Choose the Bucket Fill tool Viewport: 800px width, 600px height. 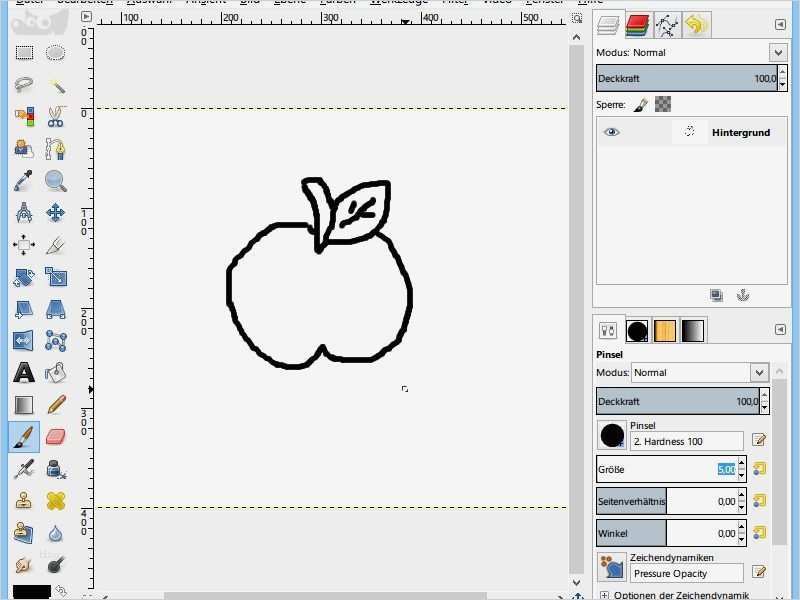click(x=57, y=373)
